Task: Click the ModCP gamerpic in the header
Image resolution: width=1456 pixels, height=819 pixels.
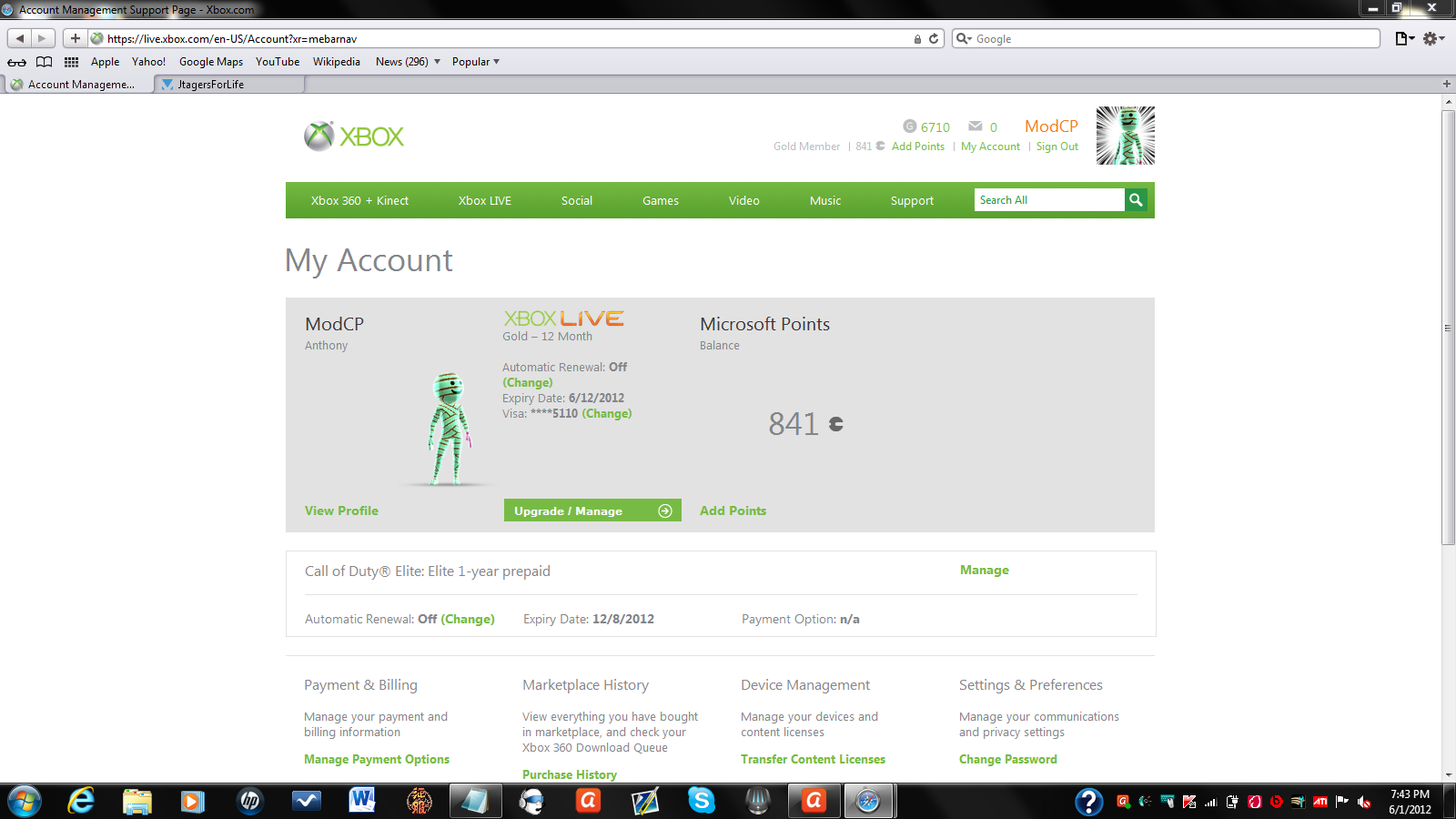Action: coord(1126,136)
